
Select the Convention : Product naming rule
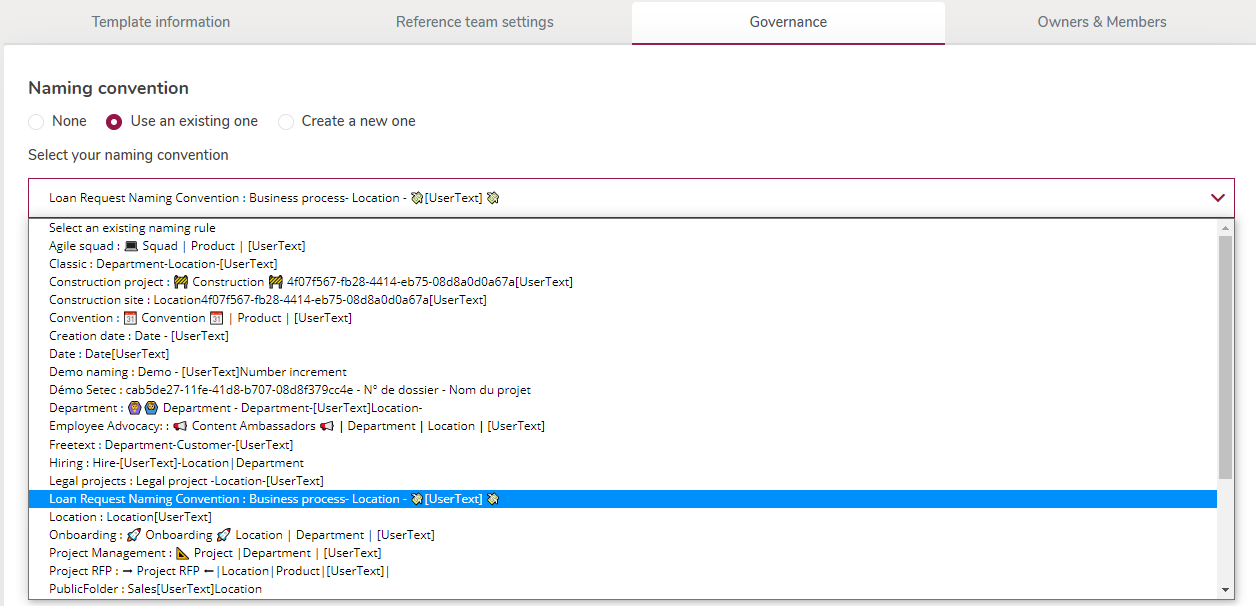(x=623, y=318)
